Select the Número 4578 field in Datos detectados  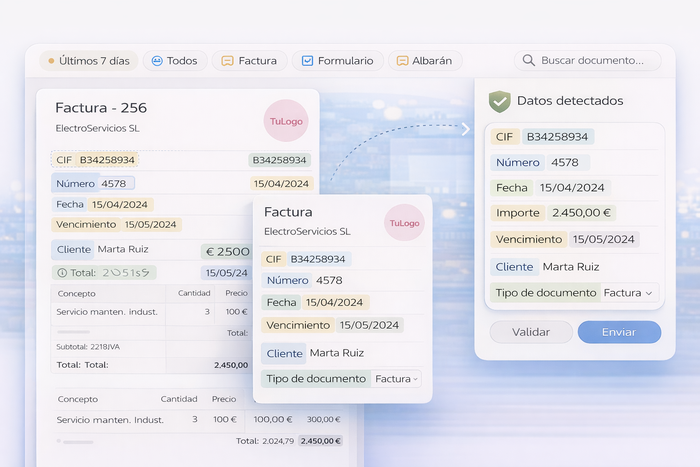tap(540, 163)
